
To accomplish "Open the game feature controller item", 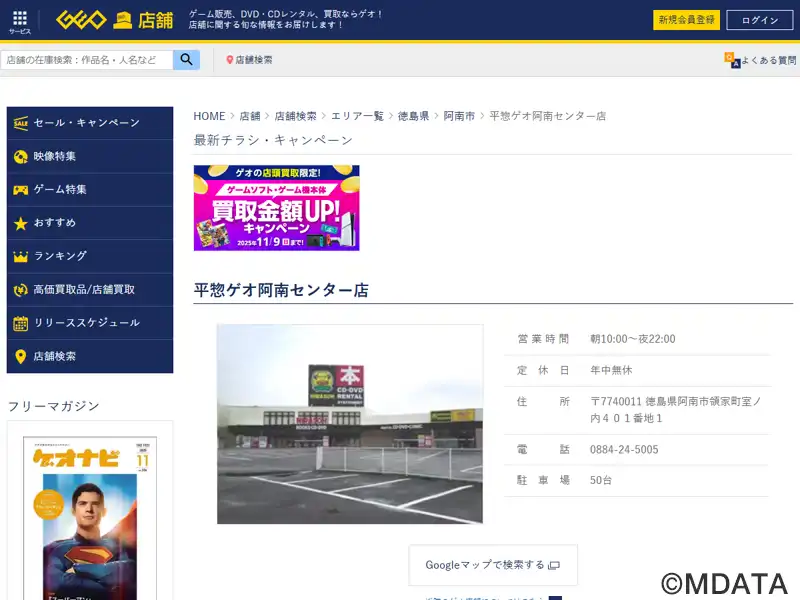I will (89, 189).
